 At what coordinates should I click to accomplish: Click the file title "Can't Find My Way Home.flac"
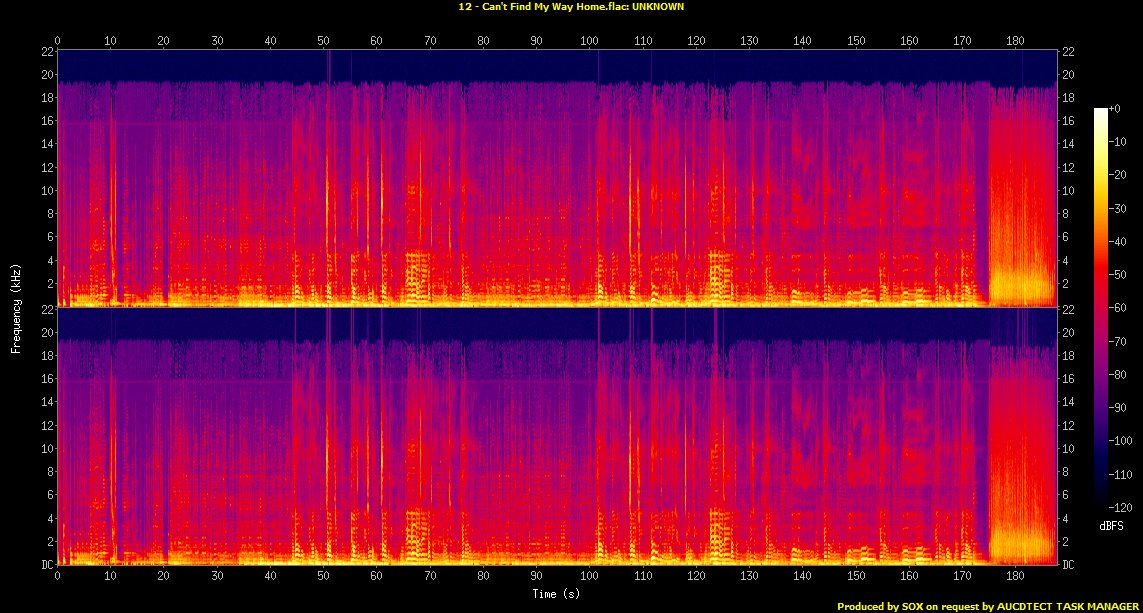(x=571, y=6)
